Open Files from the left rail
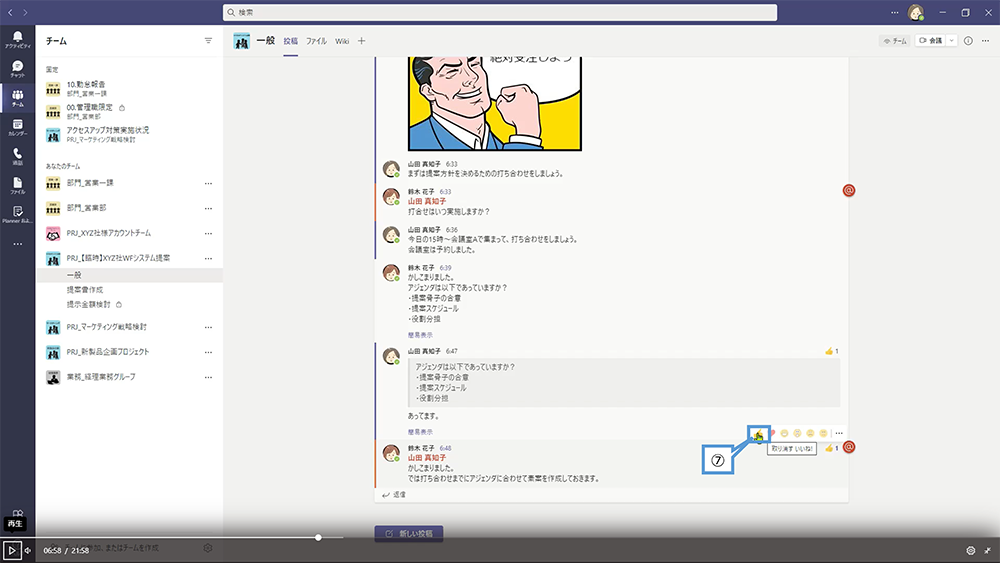Viewport: 1000px width, 563px height. coord(17,186)
